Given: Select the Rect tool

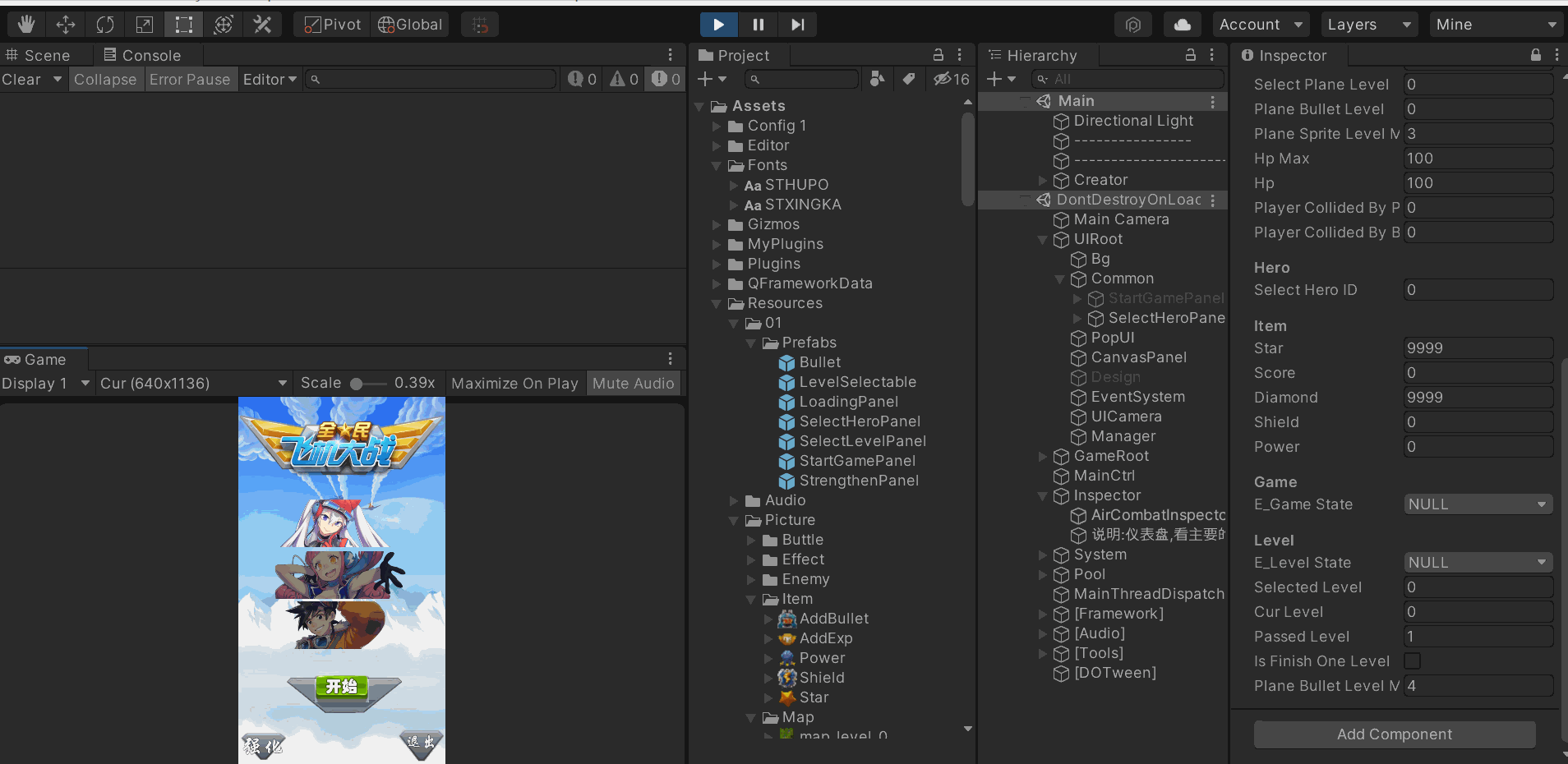Looking at the screenshot, I should (184, 25).
